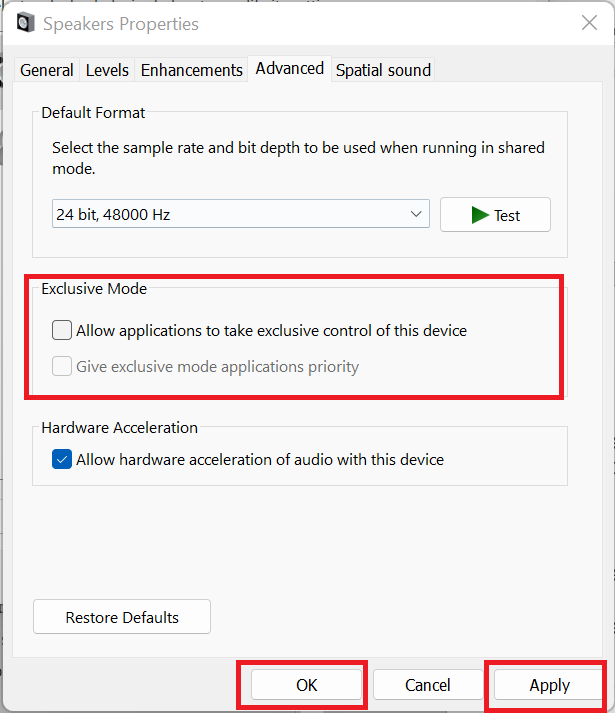Go to the Spatial sound tab
The width and height of the screenshot is (615, 713).
tap(383, 70)
